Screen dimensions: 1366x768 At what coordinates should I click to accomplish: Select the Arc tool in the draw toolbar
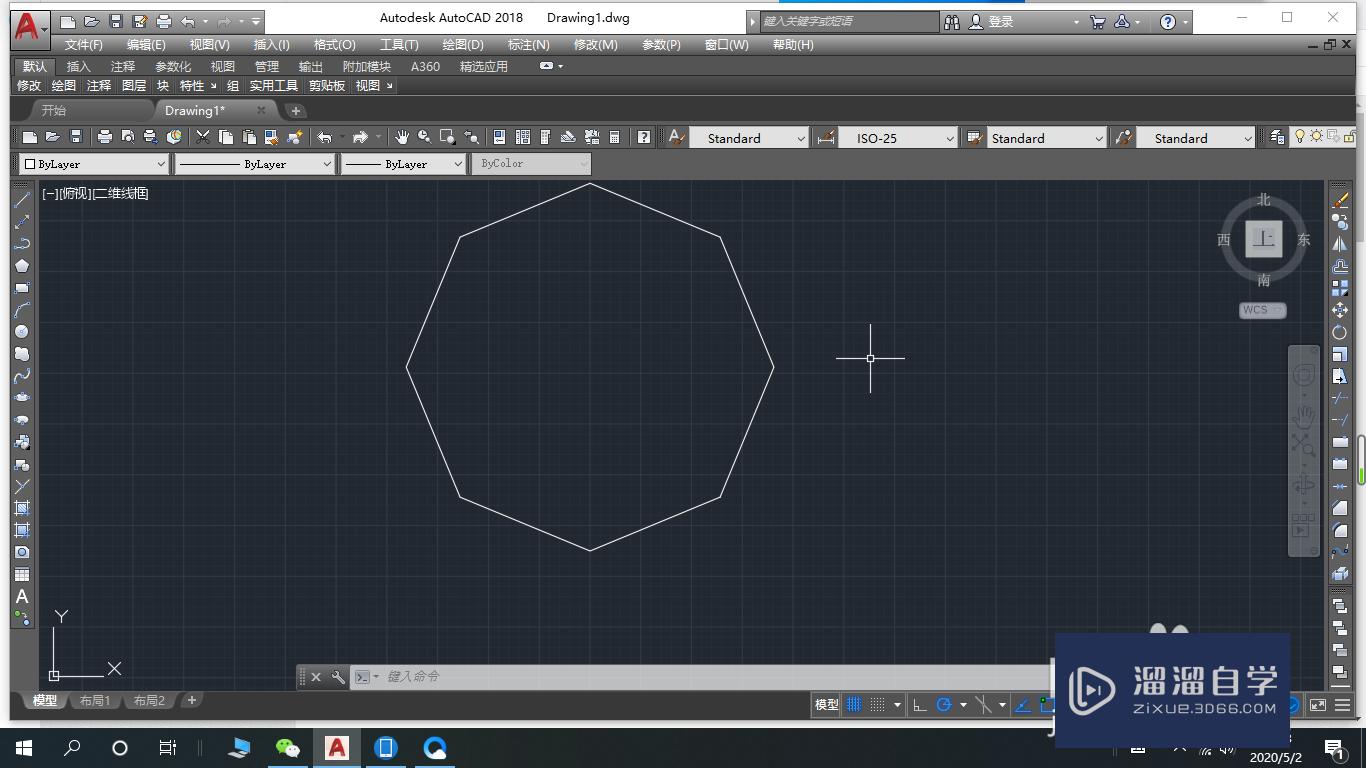pyautogui.click(x=22, y=310)
